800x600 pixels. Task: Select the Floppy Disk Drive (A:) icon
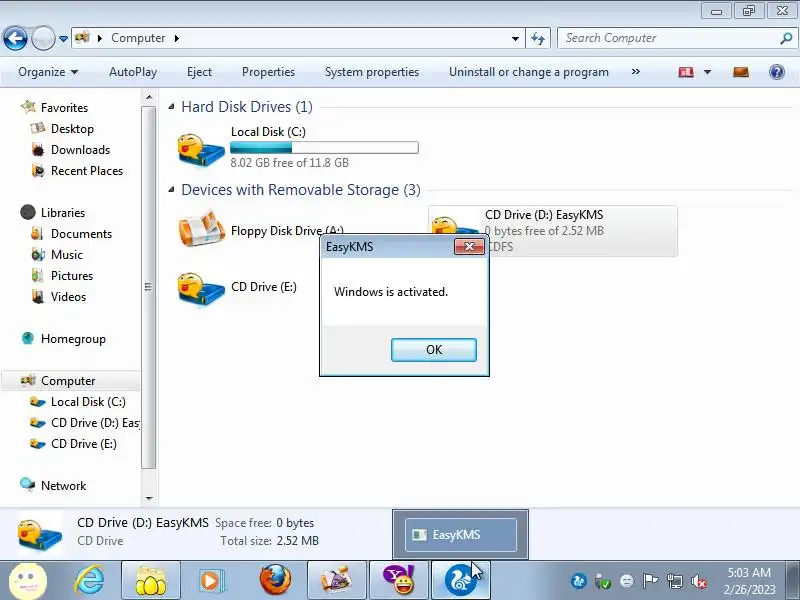click(201, 229)
